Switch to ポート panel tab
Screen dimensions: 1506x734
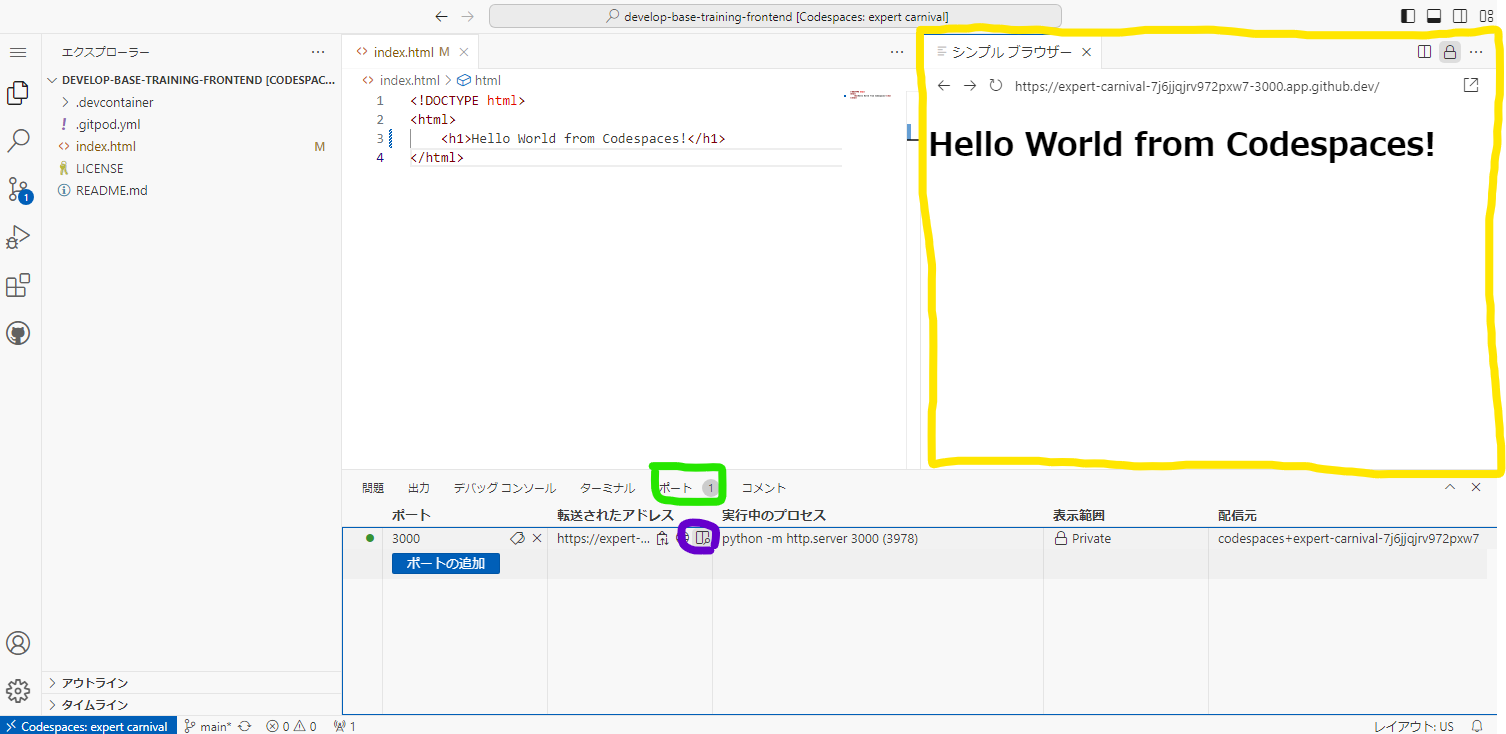coord(688,488)
